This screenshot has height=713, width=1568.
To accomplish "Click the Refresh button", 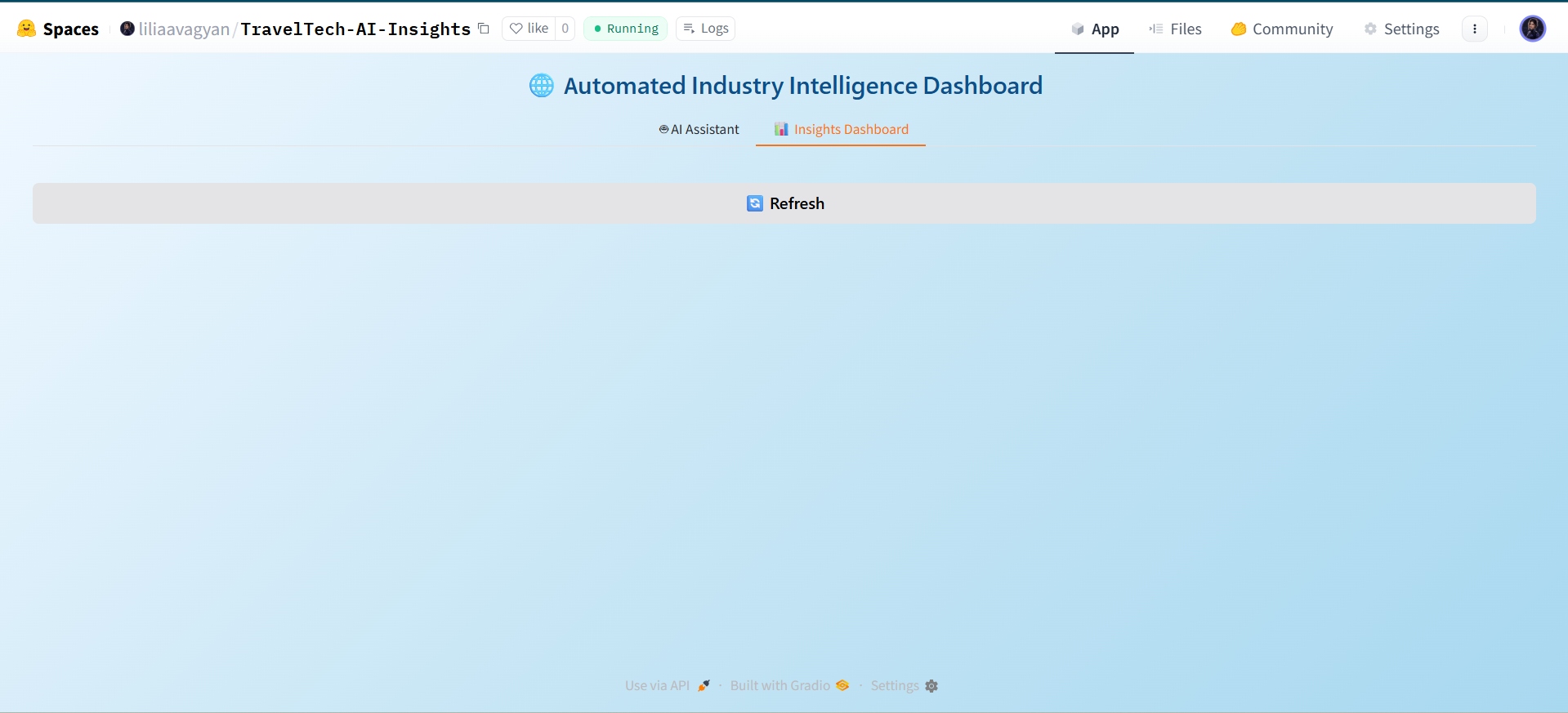I will [784, 203].
